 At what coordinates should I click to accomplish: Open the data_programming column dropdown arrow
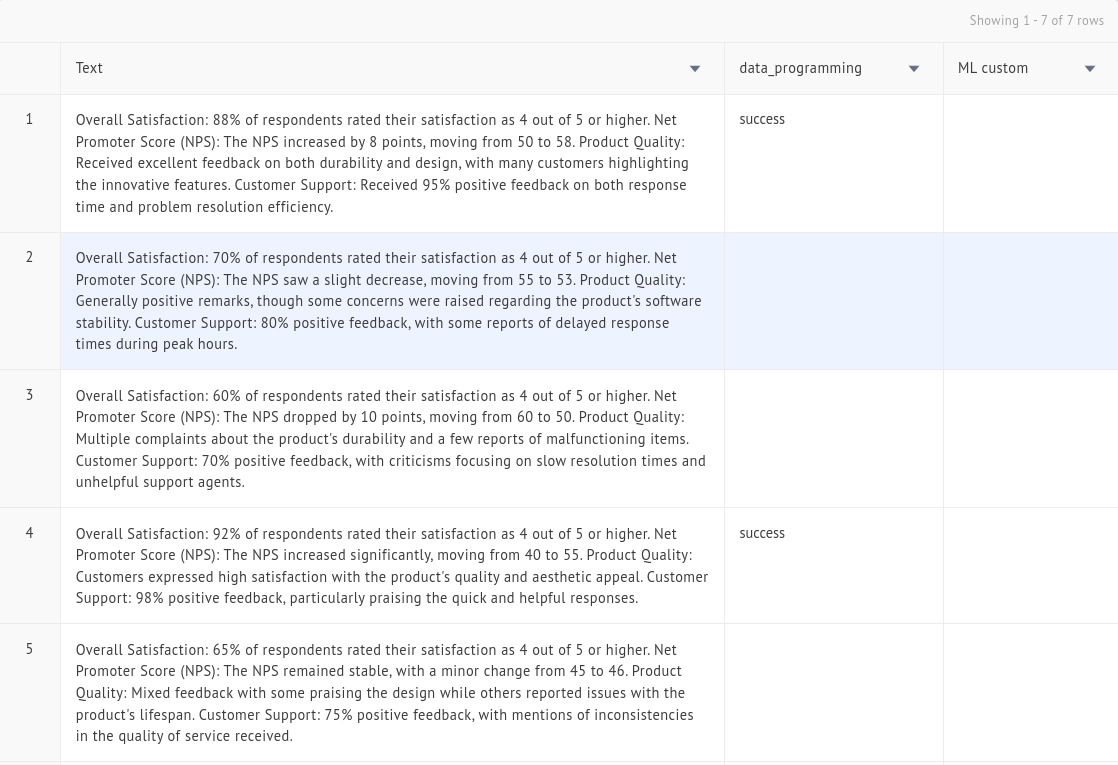[x=913, y=68]
